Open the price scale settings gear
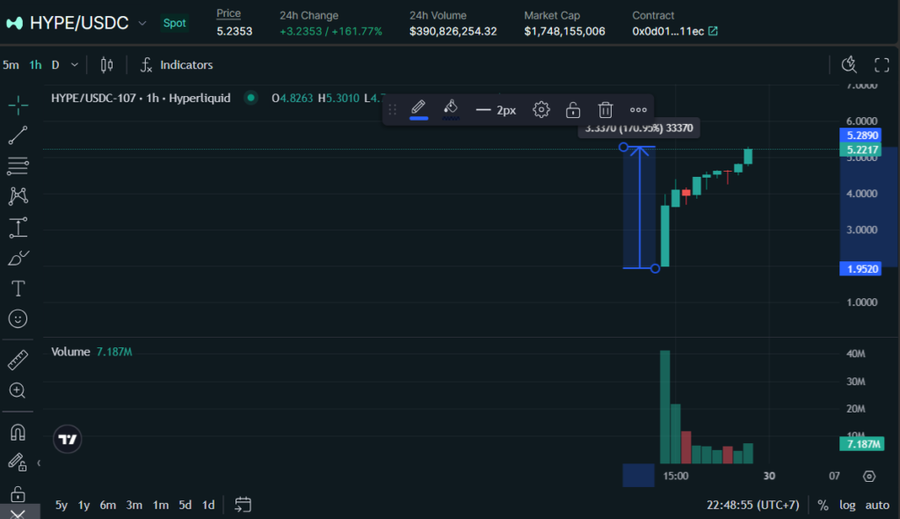The image size is (900, 519). pos(869,476)
